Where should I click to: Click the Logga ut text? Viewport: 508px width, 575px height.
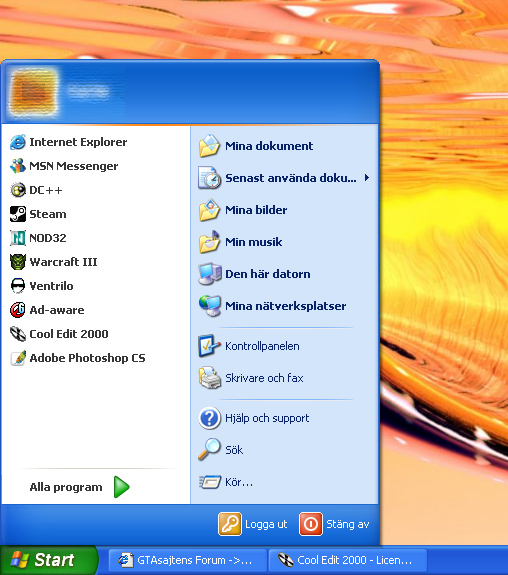[266, 524]
